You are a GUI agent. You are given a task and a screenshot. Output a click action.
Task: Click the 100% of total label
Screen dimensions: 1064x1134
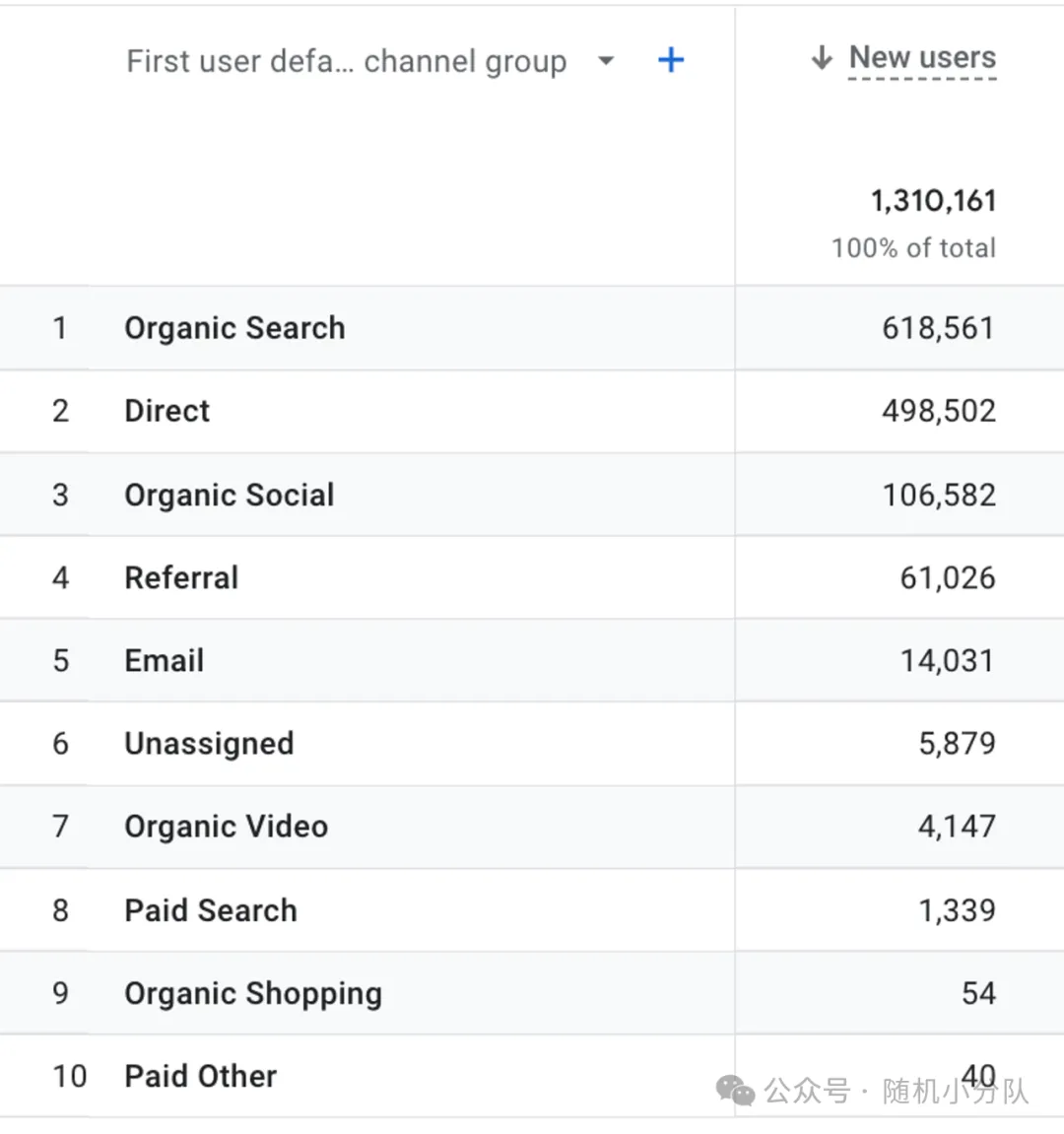tap(912, 248)
